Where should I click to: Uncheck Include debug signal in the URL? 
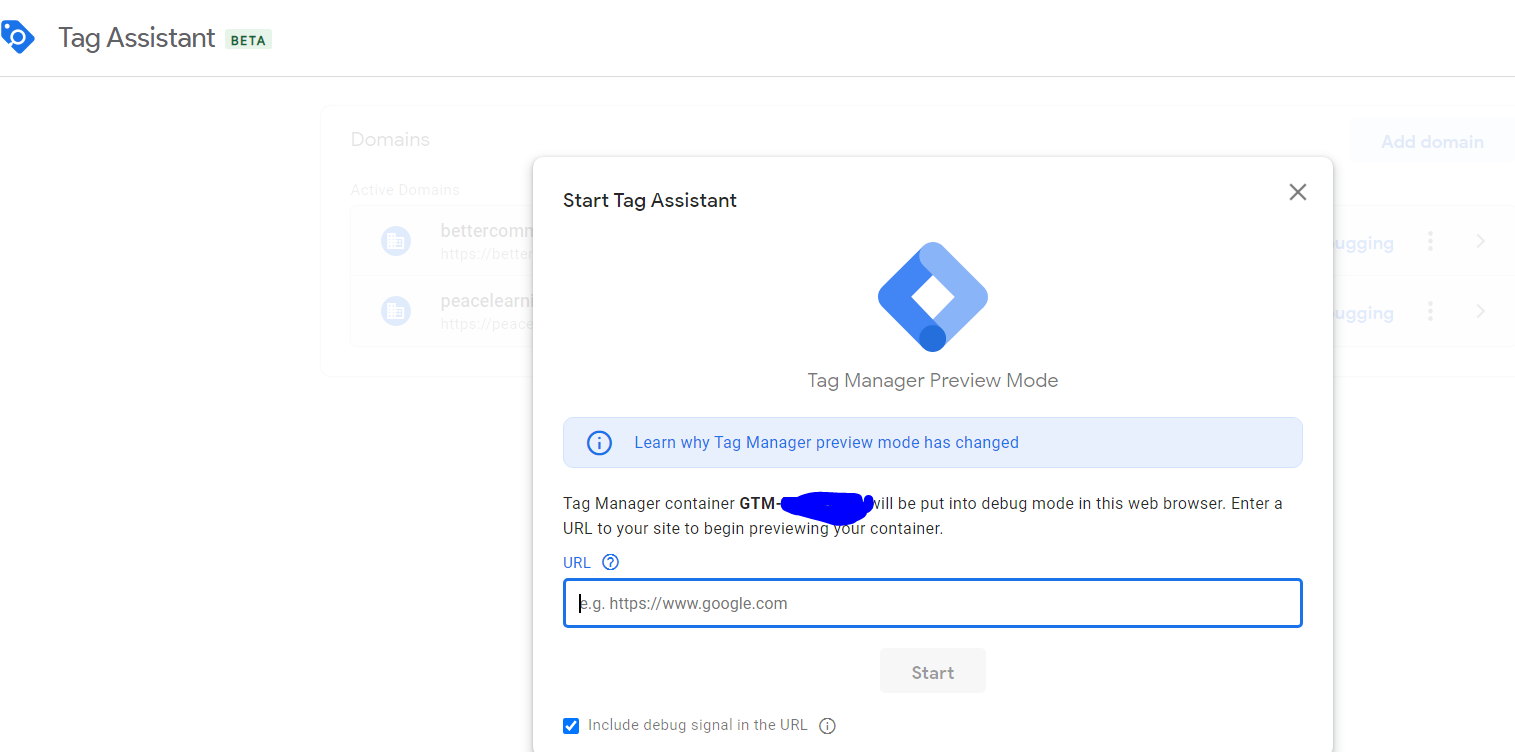pyautogui.click(x=571, y=726)
